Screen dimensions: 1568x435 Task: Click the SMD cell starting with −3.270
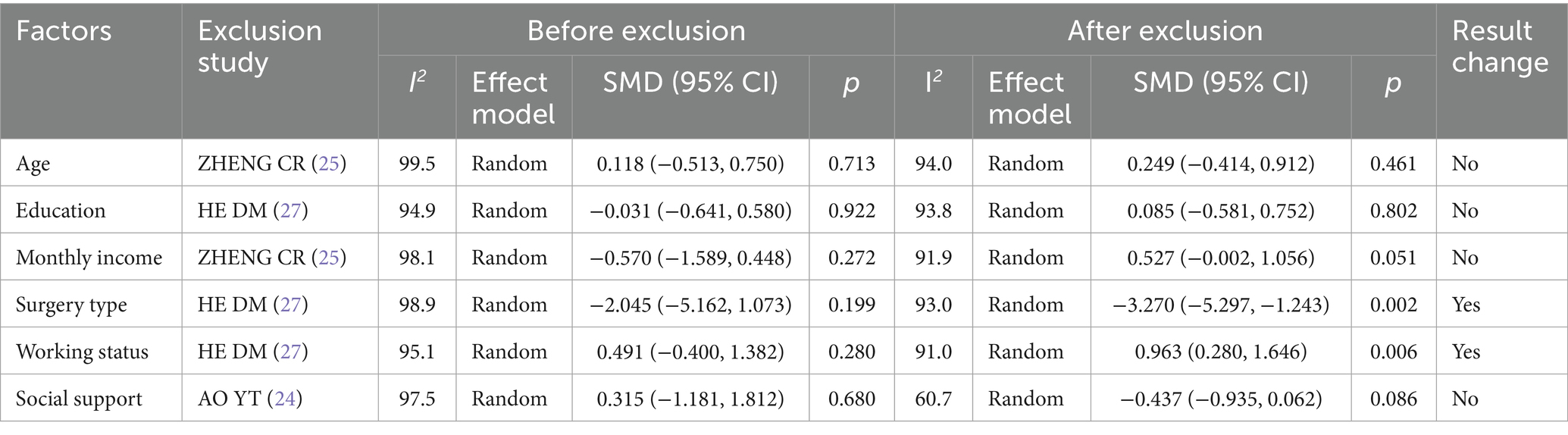pyautogui.click(x=1220, y=305)
